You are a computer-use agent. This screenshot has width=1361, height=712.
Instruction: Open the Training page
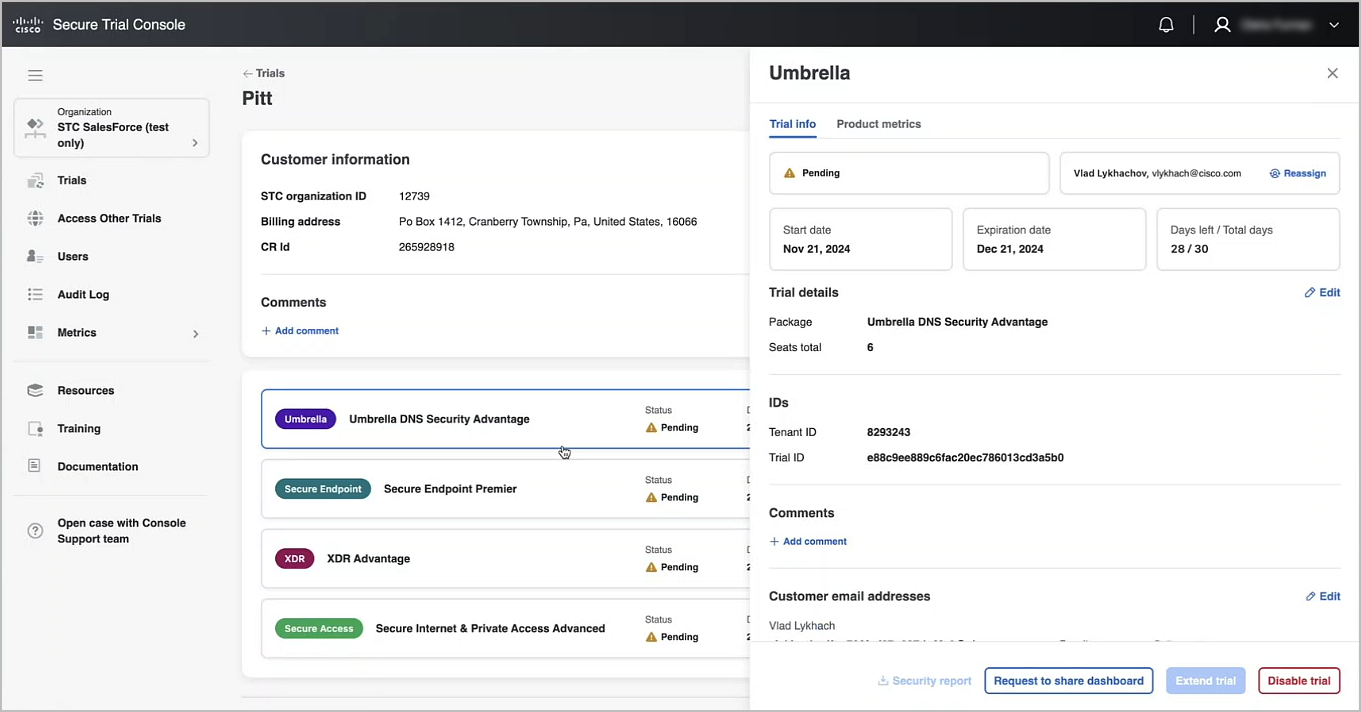click(x=79, y=429)
